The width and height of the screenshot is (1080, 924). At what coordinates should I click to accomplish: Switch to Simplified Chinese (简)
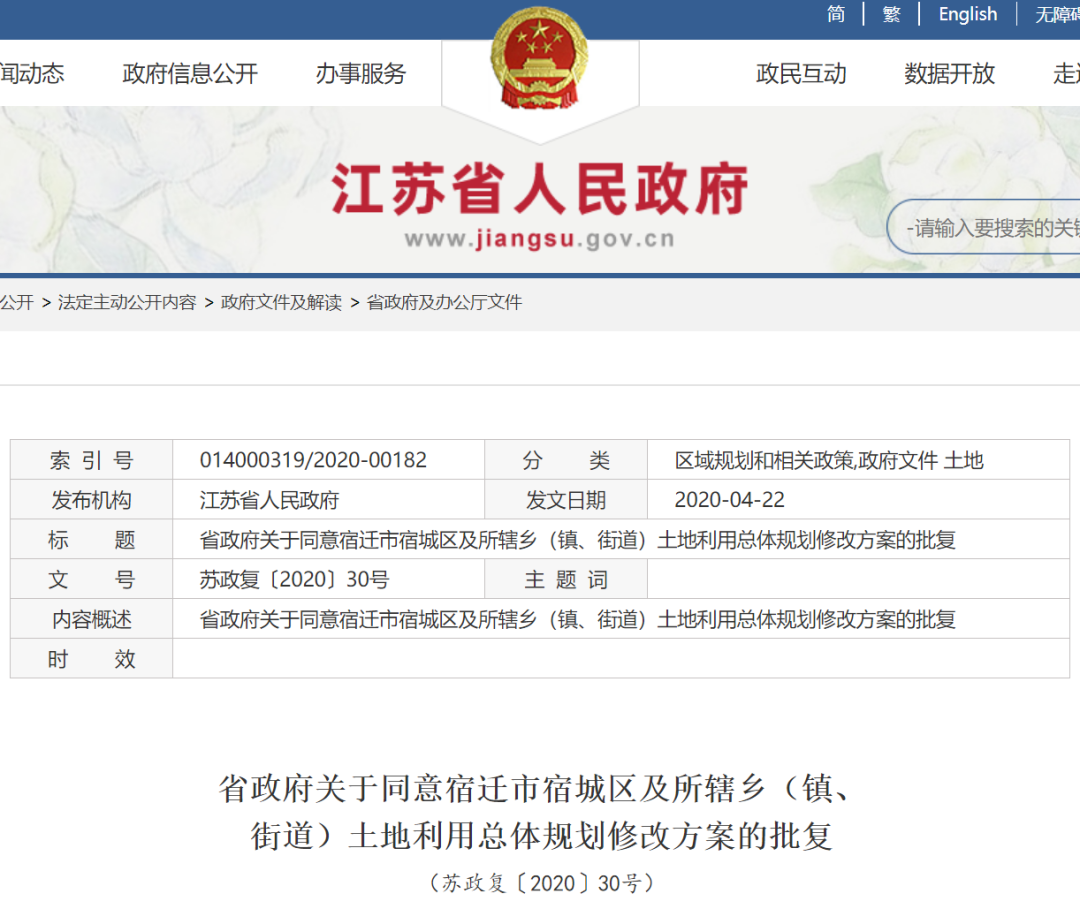click(x=835, y=14)
